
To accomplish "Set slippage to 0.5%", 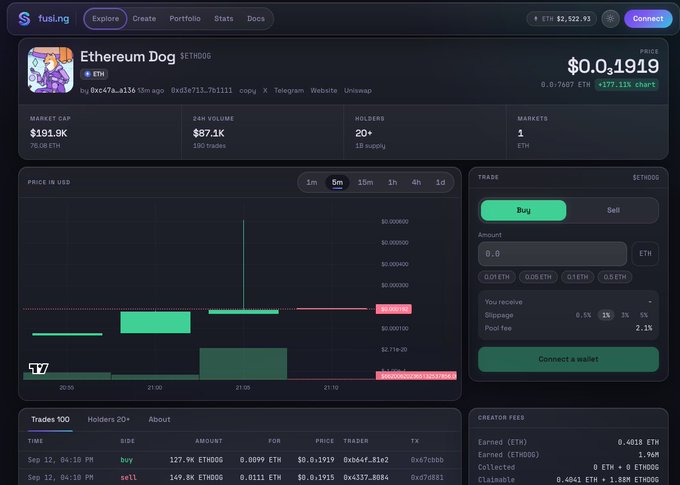I will coord(583,315).
